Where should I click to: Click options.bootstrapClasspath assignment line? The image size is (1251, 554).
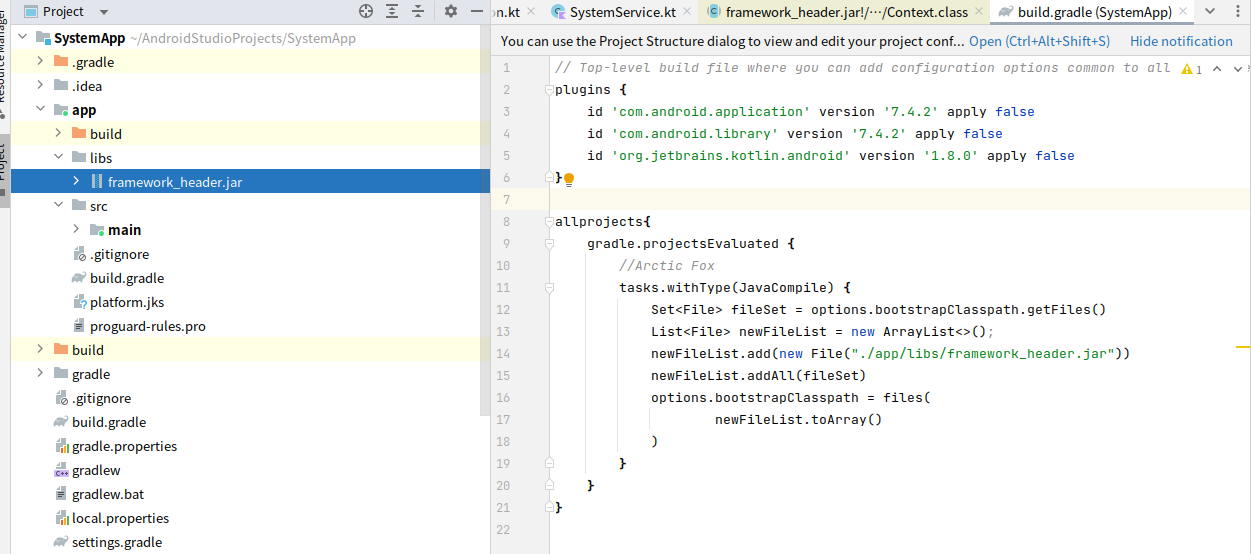coord(790,398)
